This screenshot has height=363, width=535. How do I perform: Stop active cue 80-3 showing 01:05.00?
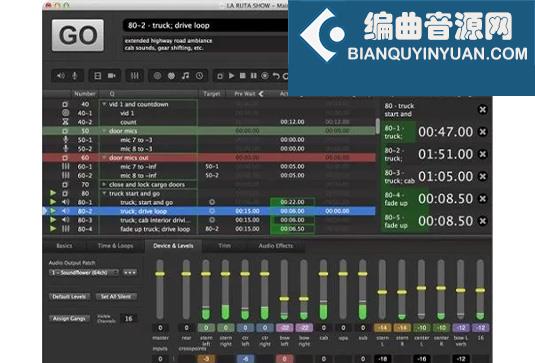[482, 176]
